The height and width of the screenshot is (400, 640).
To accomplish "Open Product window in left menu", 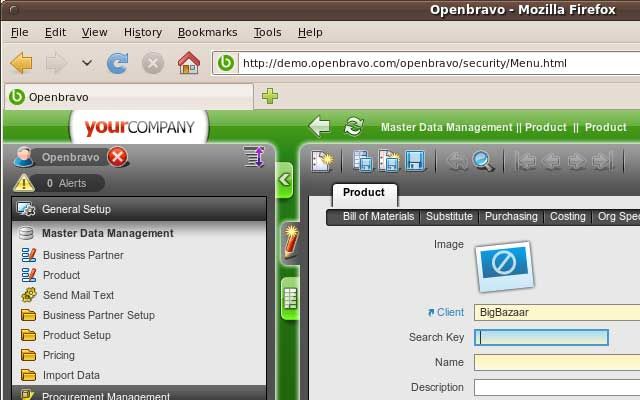I will pos(62,275).
